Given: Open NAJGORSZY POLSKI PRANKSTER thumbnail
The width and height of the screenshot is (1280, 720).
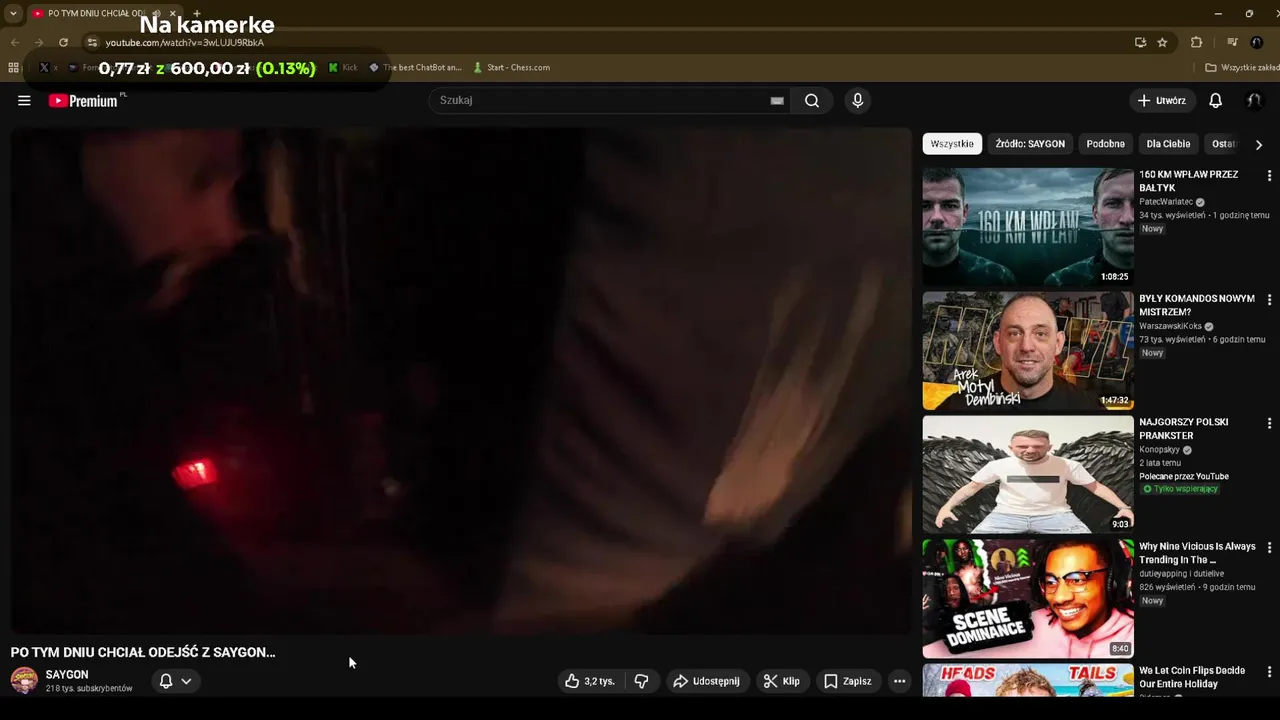Looking at the screenshot, I should click(1028, 474).
